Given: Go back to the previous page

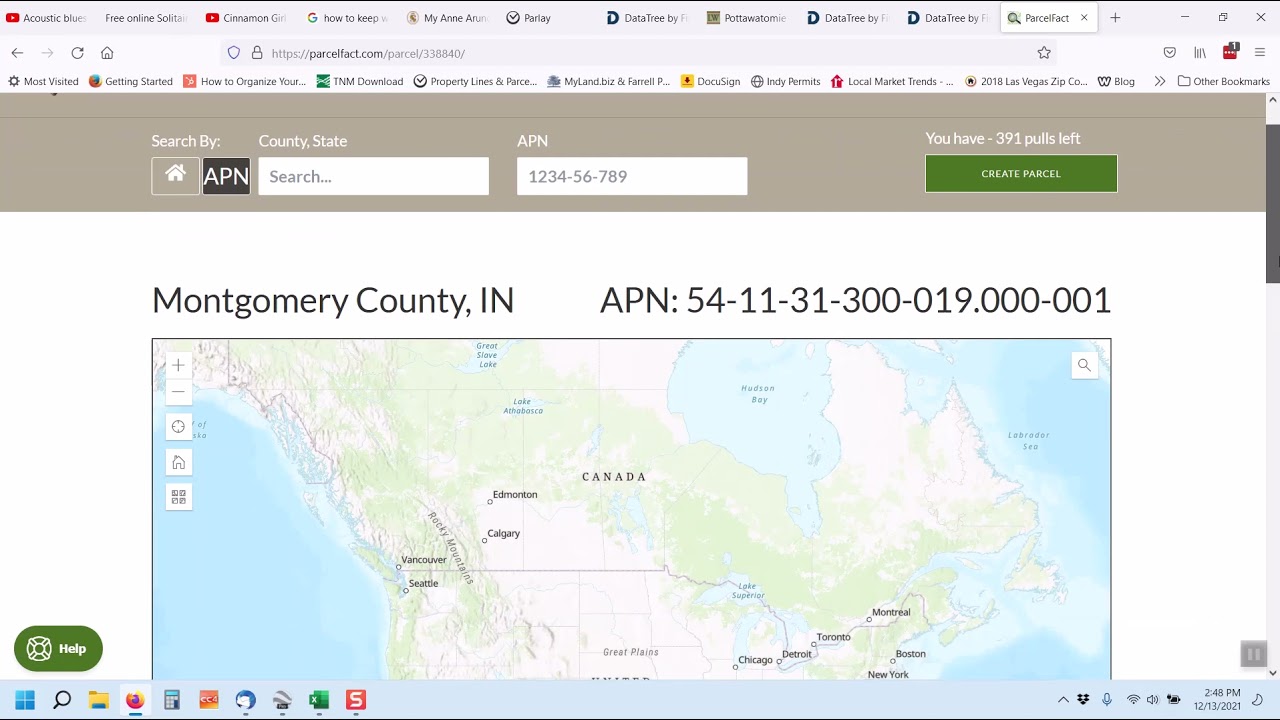Looking at the screenshot, I should tap(17, 53).
